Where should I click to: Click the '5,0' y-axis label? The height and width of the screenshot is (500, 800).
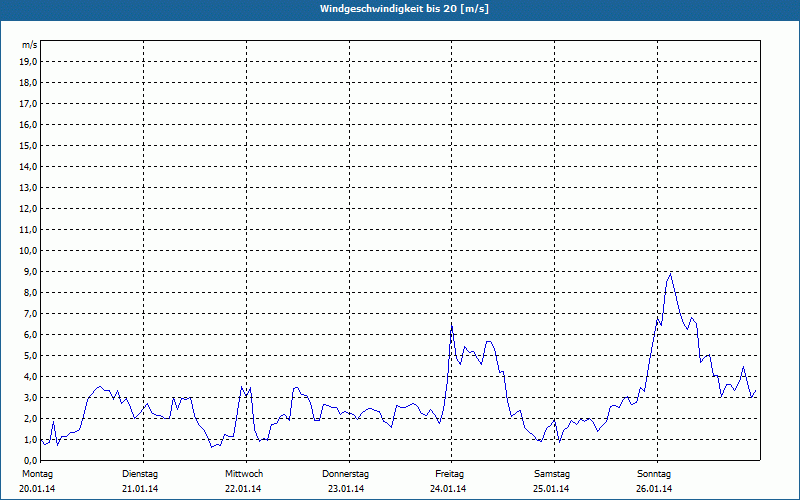pos(30,356)
